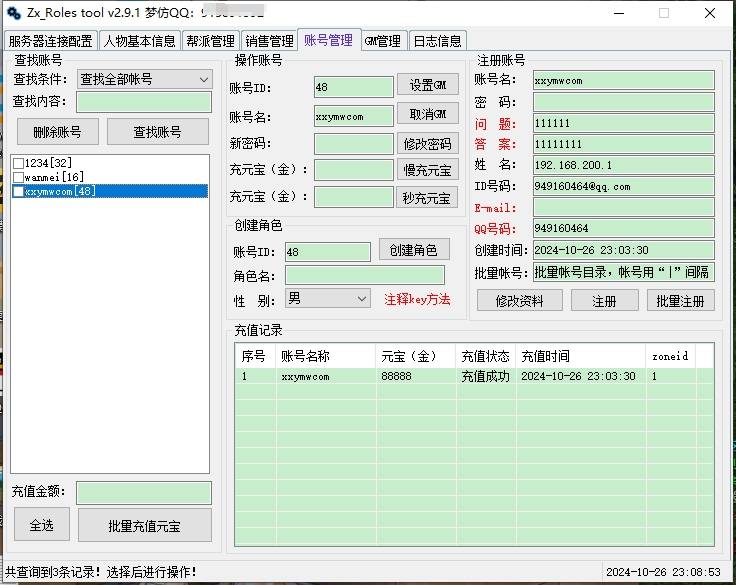Switch to the GM管理 tab

[x=382, y=41]
